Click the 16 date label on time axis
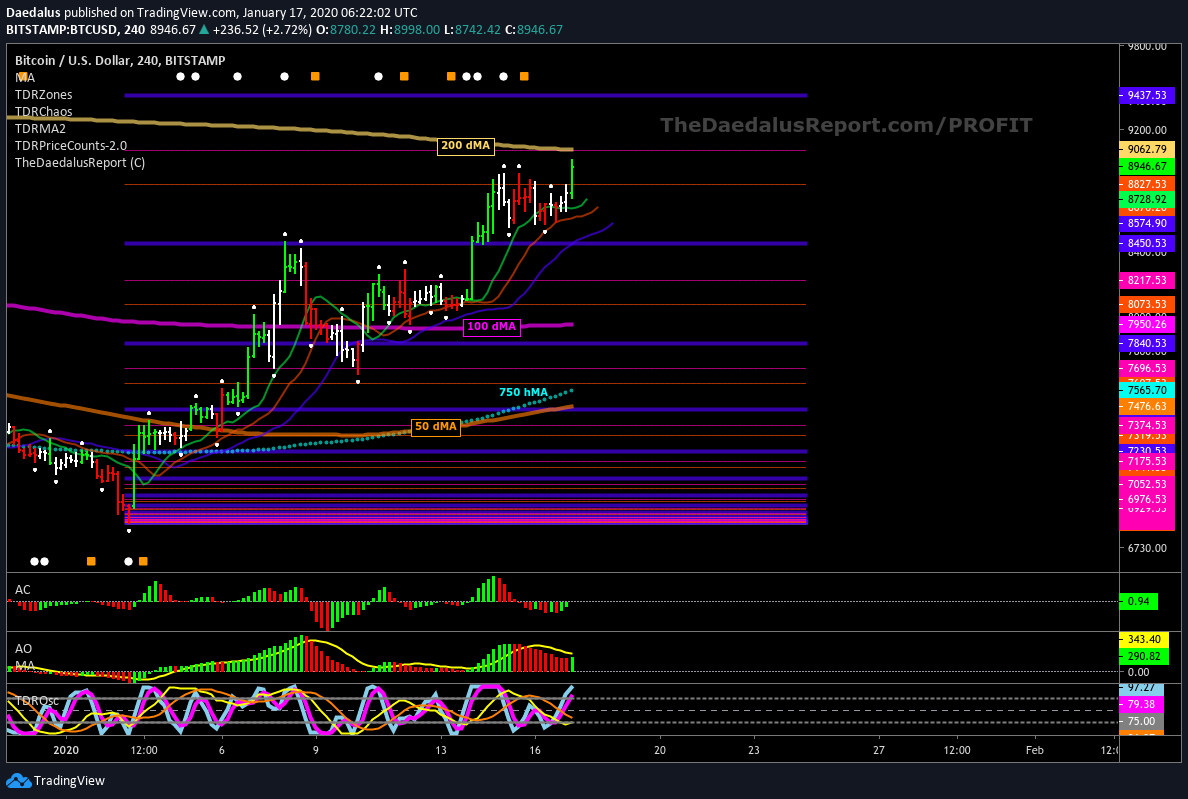This screenshot has height=799, width=1188. click(535, 750)
